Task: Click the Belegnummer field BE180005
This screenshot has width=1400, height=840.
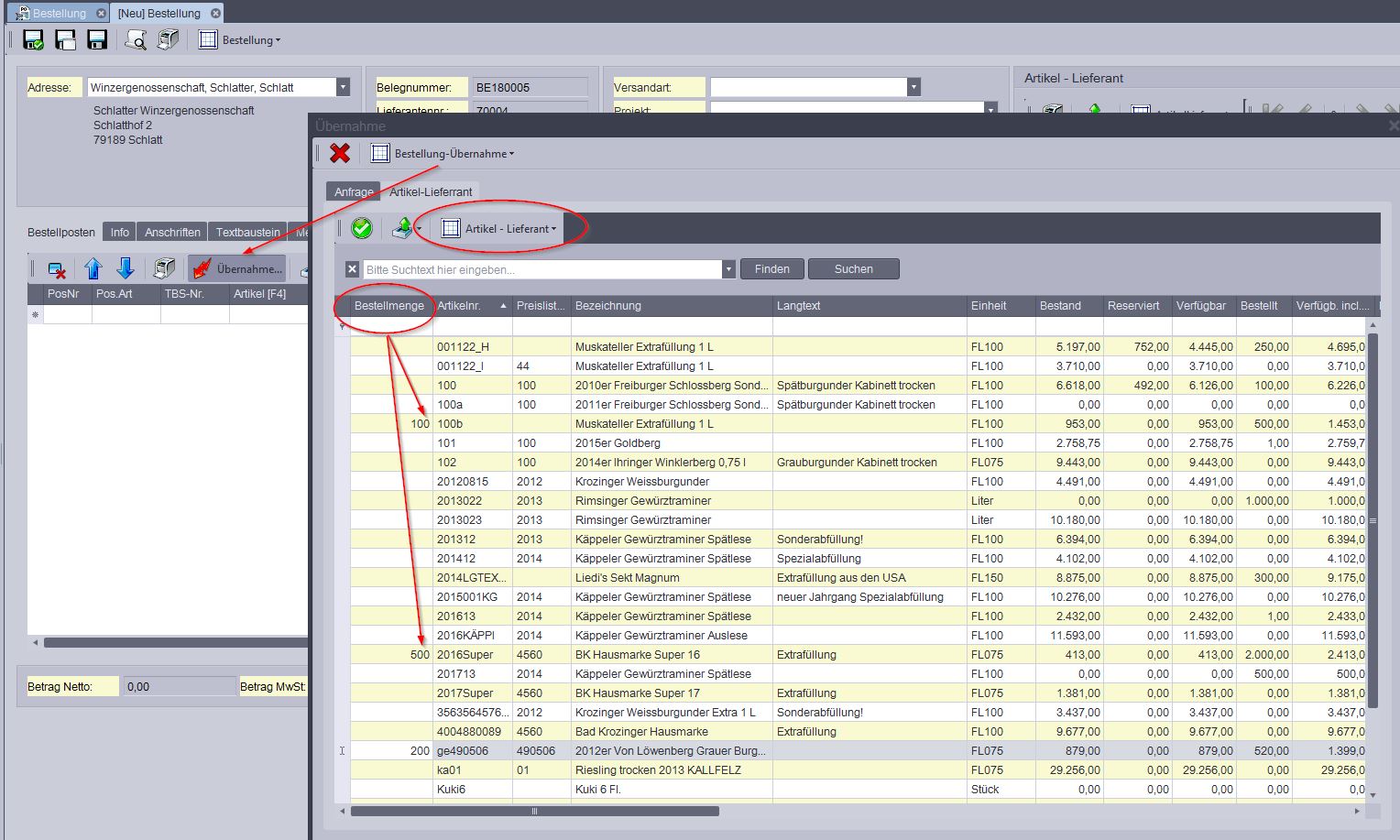Action: pos(530,87)
